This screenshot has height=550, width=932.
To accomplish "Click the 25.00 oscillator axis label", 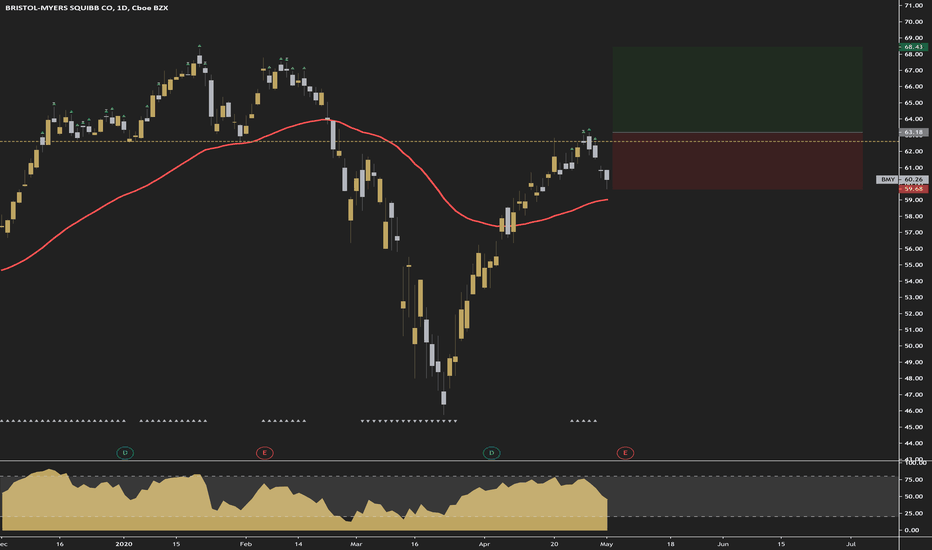I will [914, 513].
